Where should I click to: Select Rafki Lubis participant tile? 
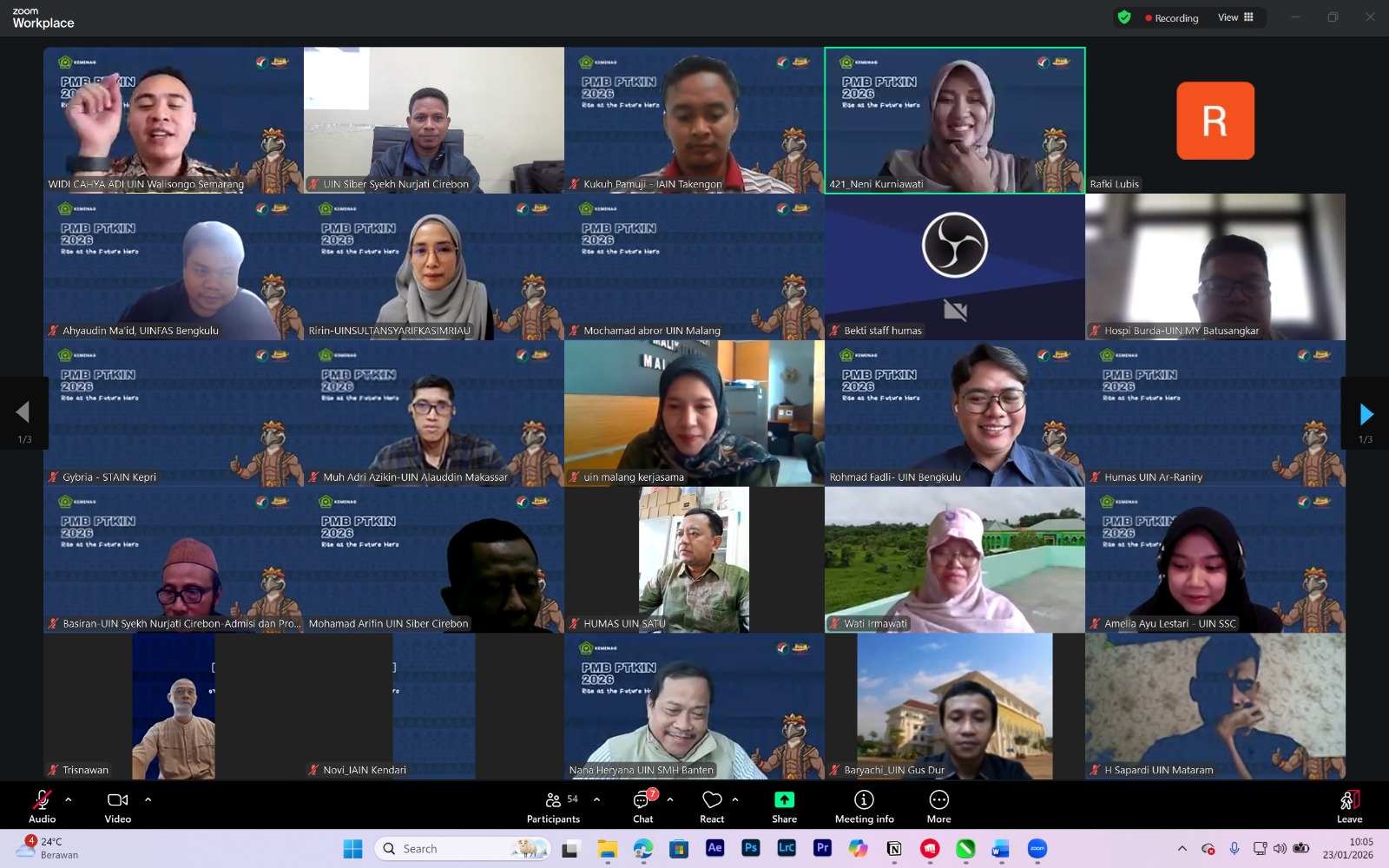(x=1215, y=121)
